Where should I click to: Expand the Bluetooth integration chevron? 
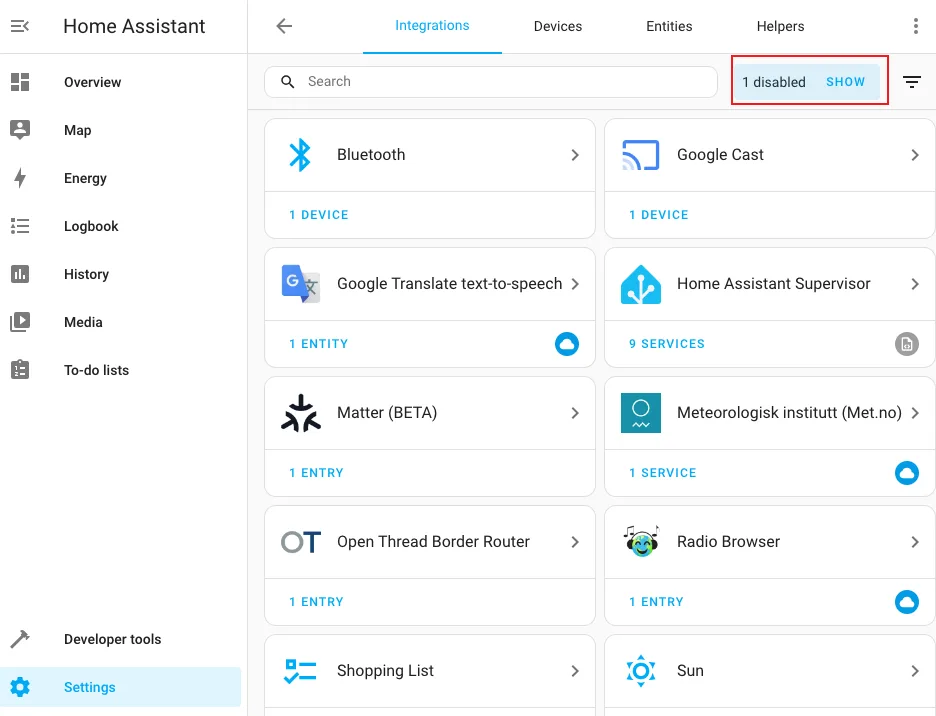(575, 155)
